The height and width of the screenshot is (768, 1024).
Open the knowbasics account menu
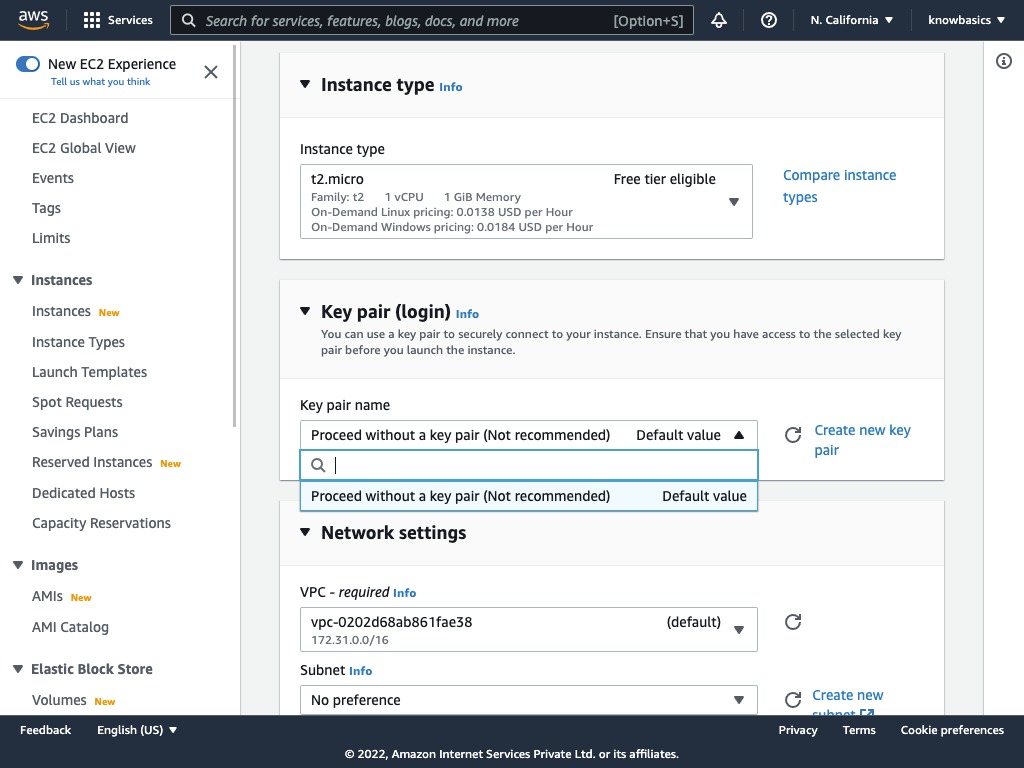coord(967,20)
